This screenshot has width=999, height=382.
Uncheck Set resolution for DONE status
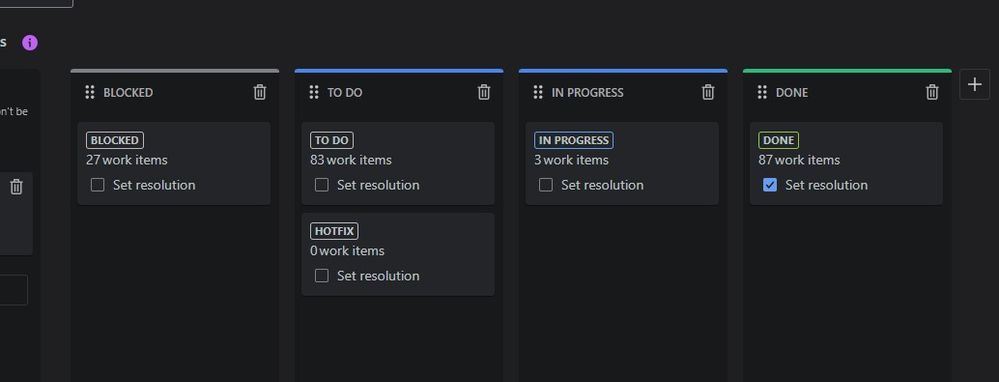click(x=770, y=185)
